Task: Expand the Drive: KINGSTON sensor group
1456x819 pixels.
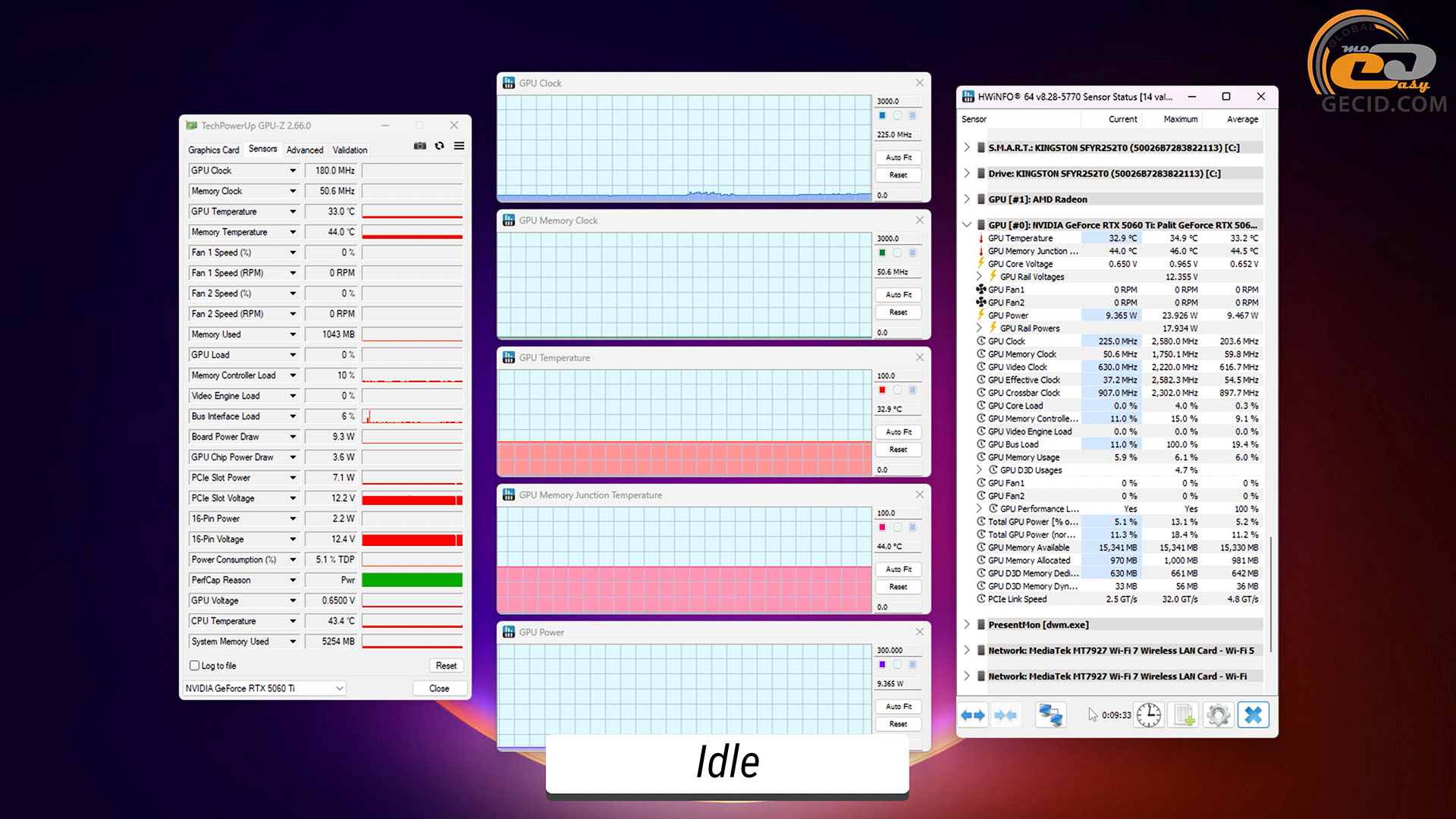Action: pos(967,173)
